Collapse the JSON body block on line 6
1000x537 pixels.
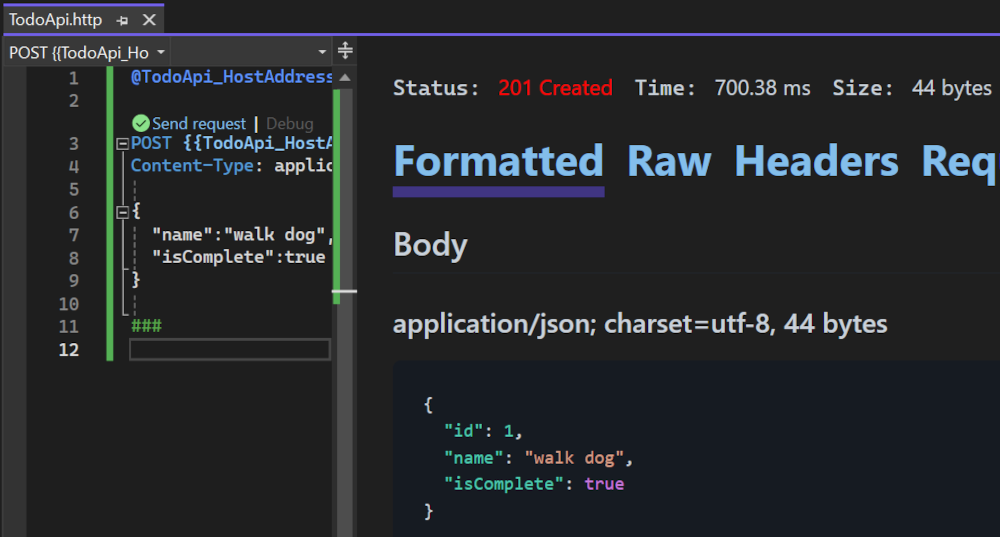click(x=123, y=212)
